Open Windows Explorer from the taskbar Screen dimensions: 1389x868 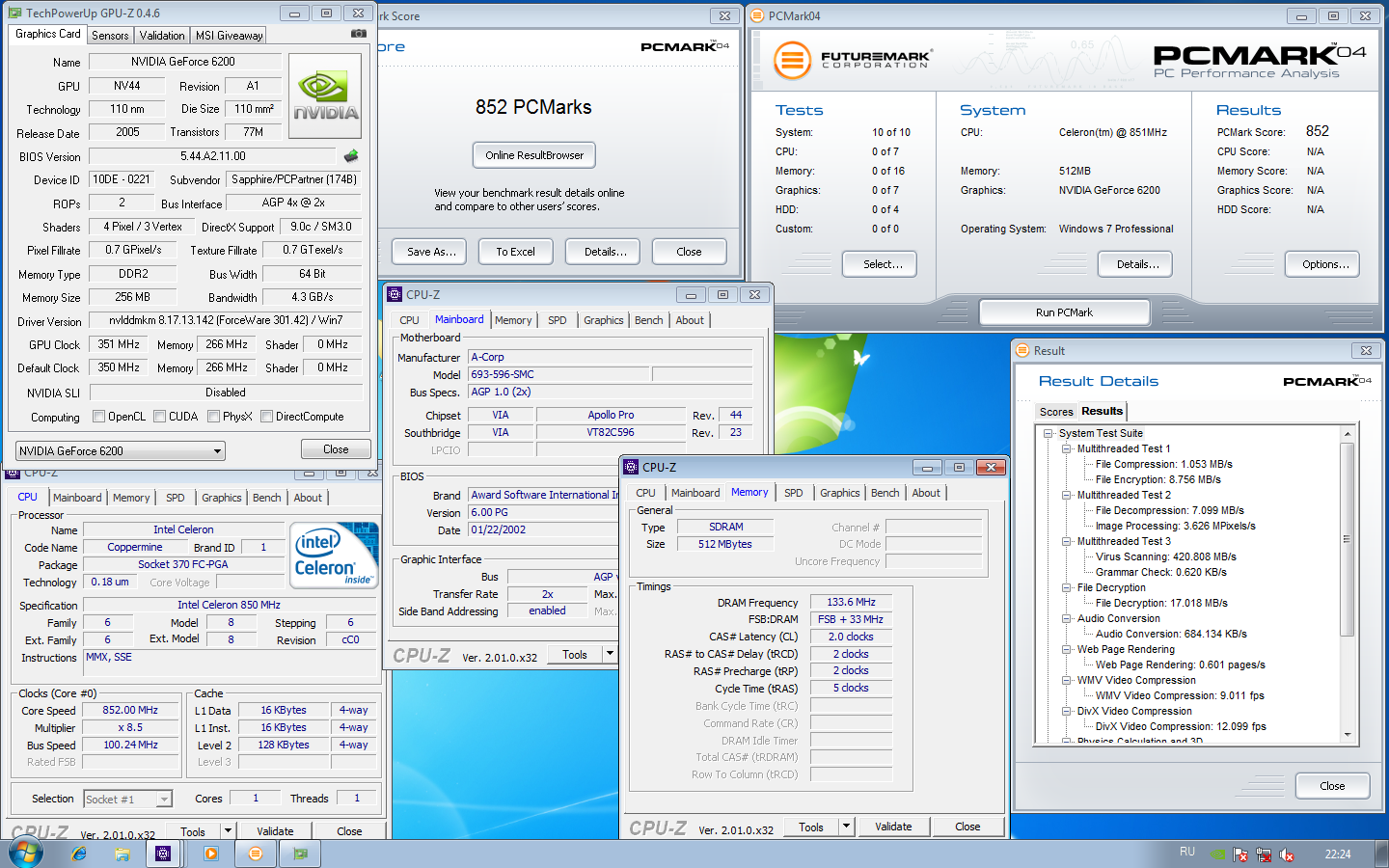tap(123, 854)
